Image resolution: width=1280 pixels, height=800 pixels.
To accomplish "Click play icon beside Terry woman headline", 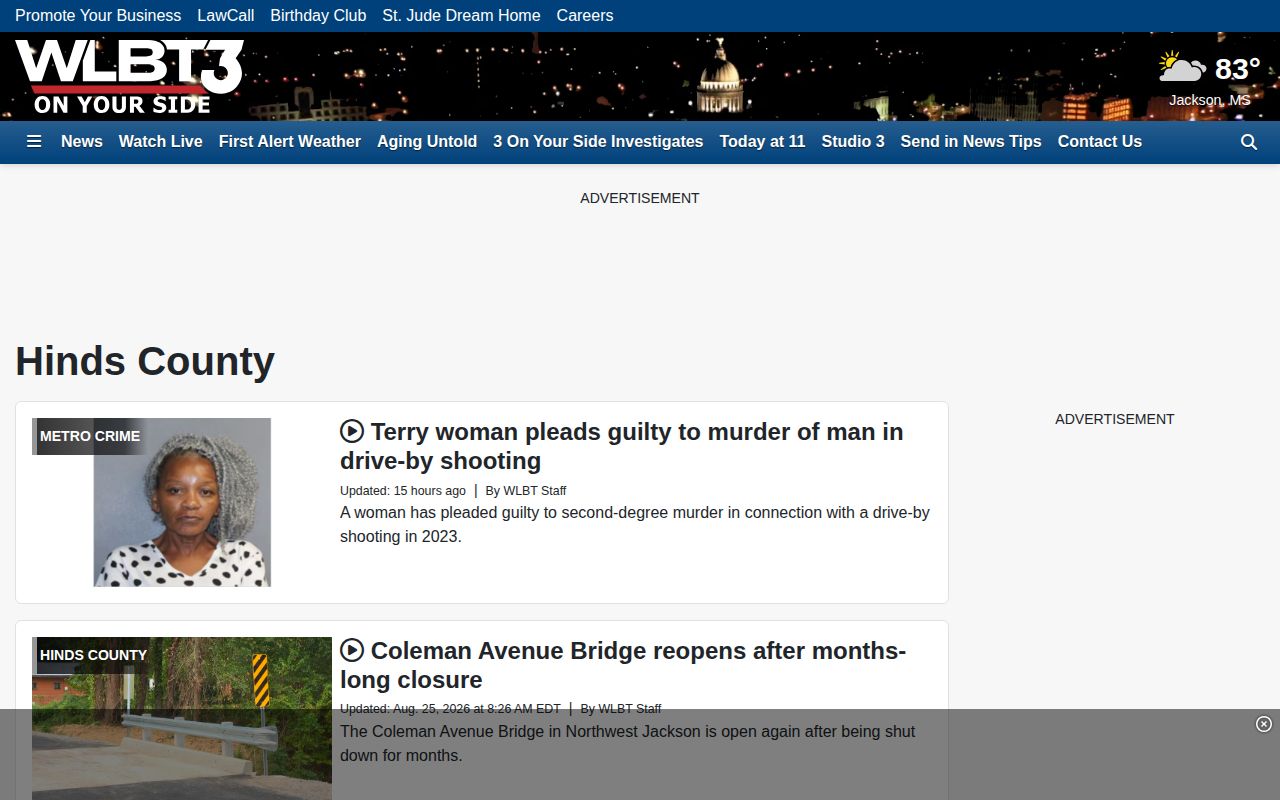I will (x=352, y=431).
